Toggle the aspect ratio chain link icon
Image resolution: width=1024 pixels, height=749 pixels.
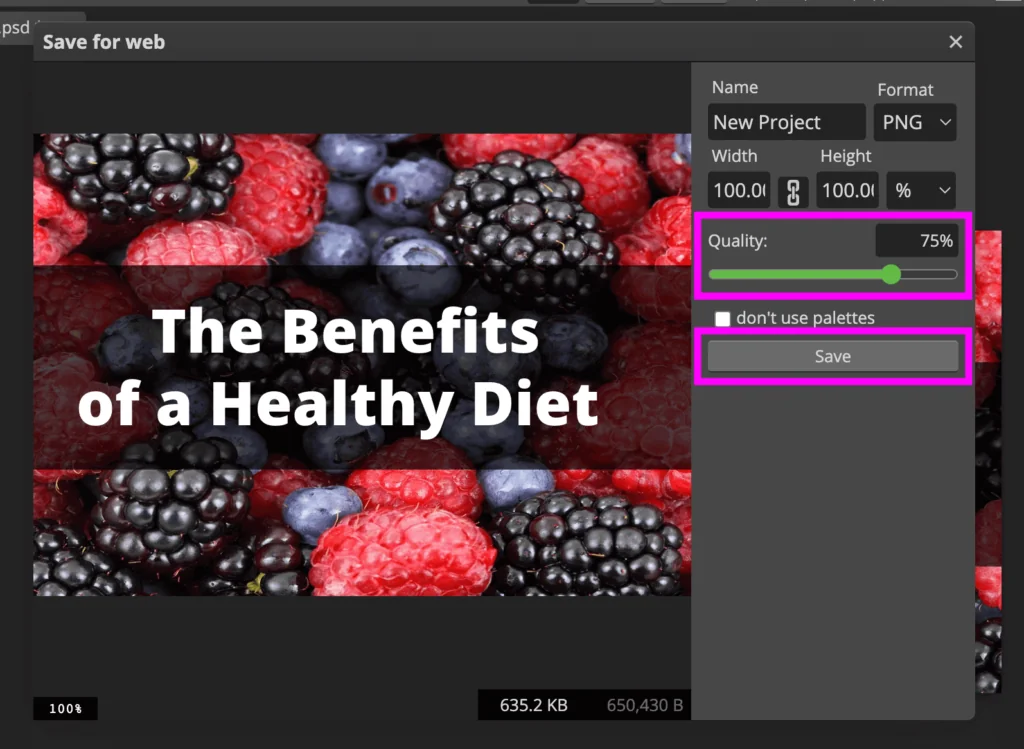pyautogui.click(x=793, y=191)
